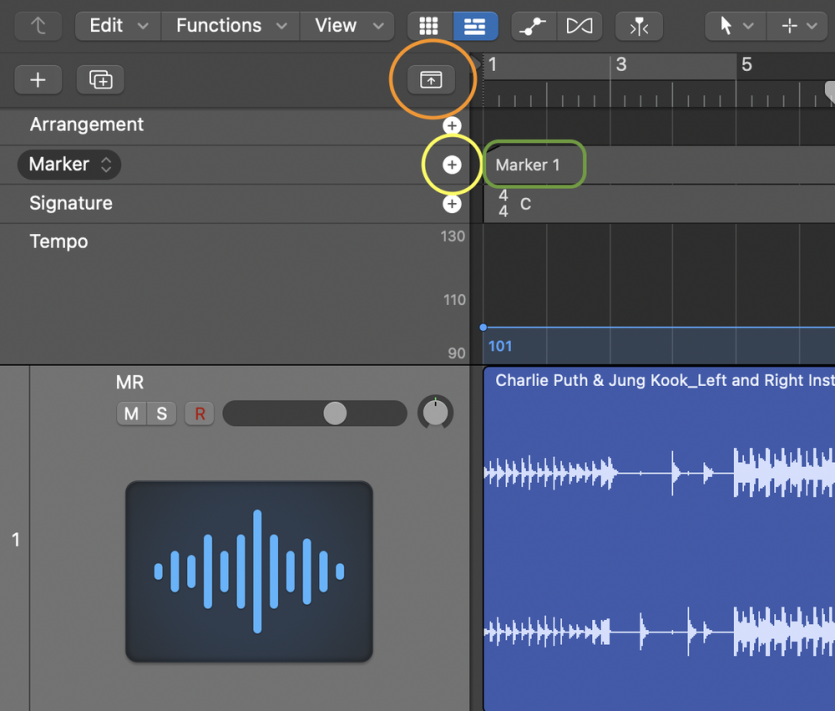This screenshot has height=711, width=835.
Task: Switch to grid view icon
Action: [429, 26]
